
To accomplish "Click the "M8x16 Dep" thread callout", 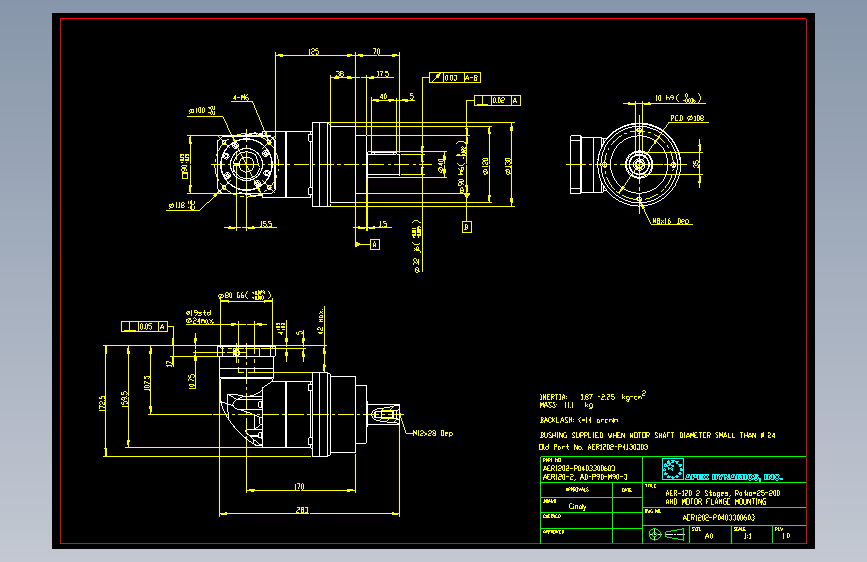I will tap(671, 221).
